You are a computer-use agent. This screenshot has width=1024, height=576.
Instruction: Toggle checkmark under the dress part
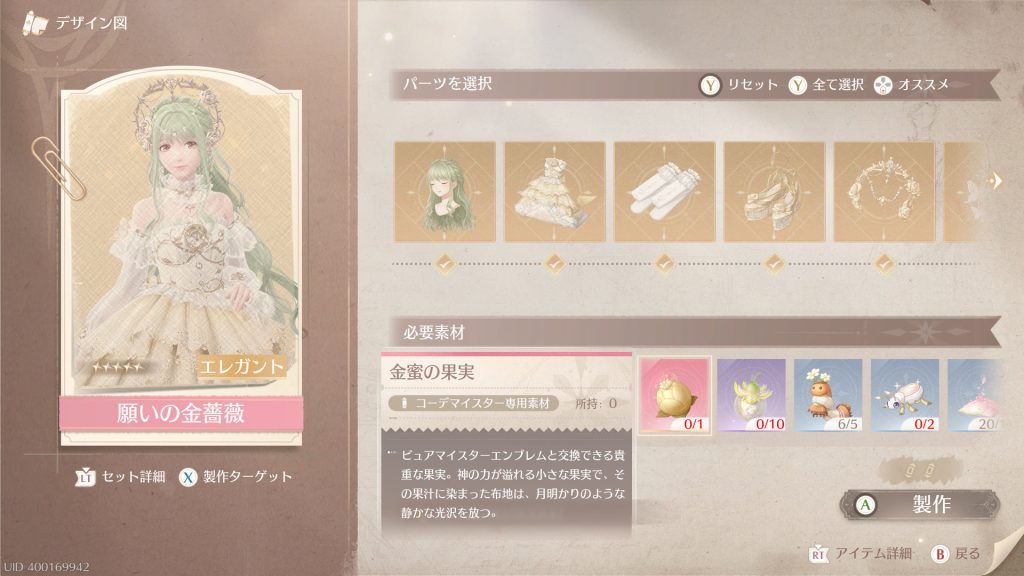click(554, 264)
